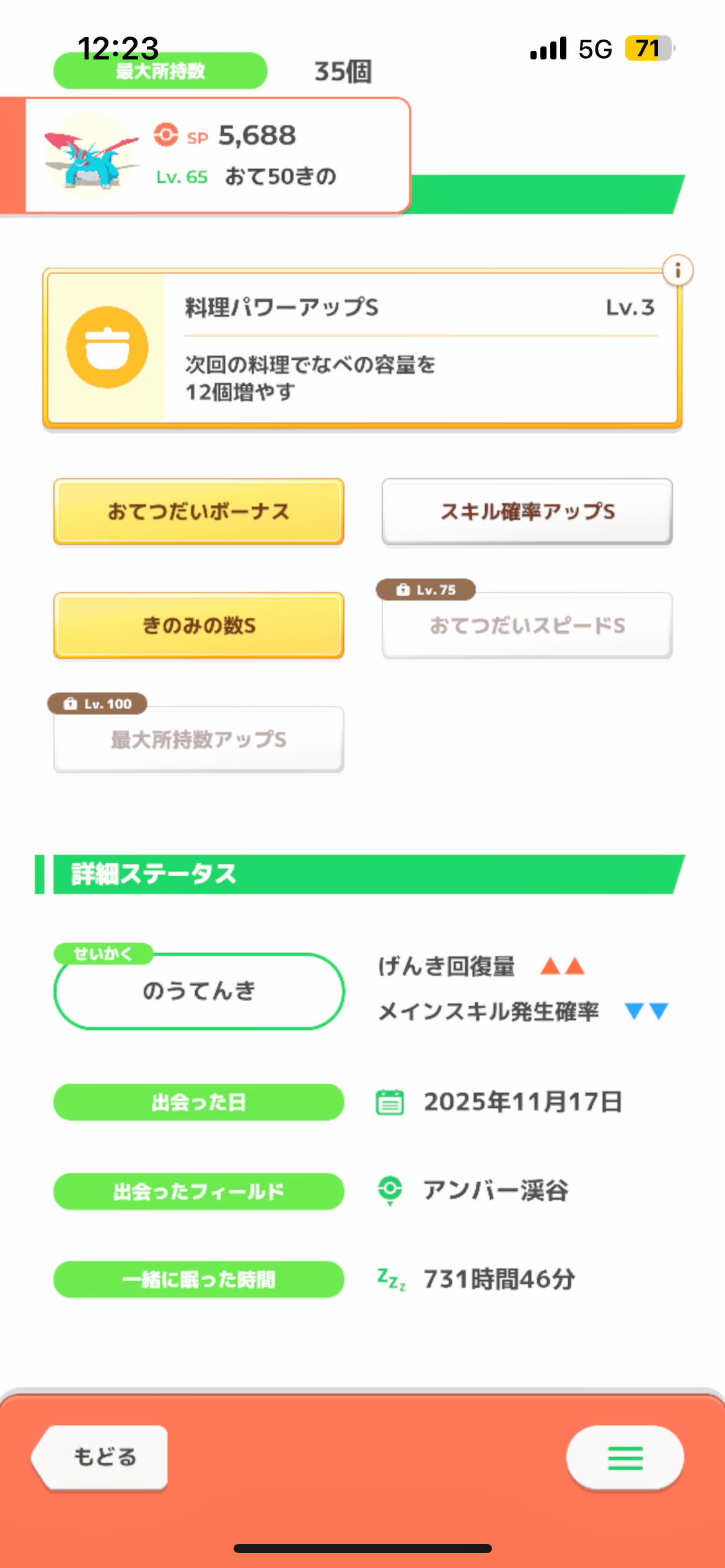Tap the SP strength Poké Ball icon
The image size is (725, 1568).
click(166, 135)
